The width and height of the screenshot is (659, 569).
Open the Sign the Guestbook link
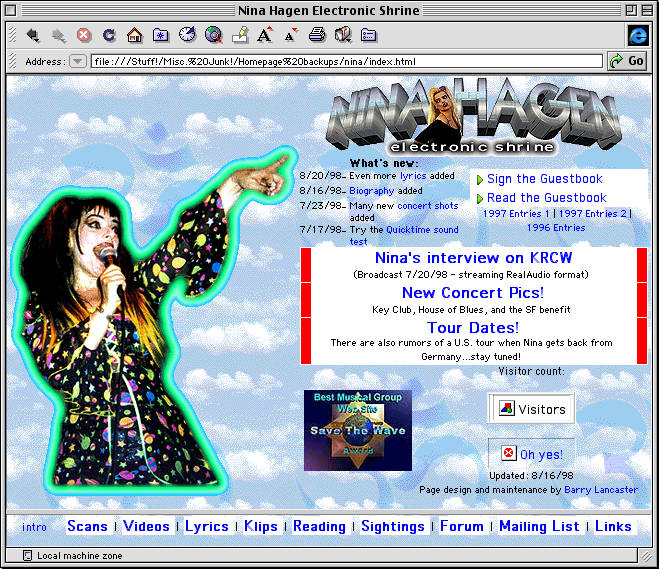pos(544,179)
